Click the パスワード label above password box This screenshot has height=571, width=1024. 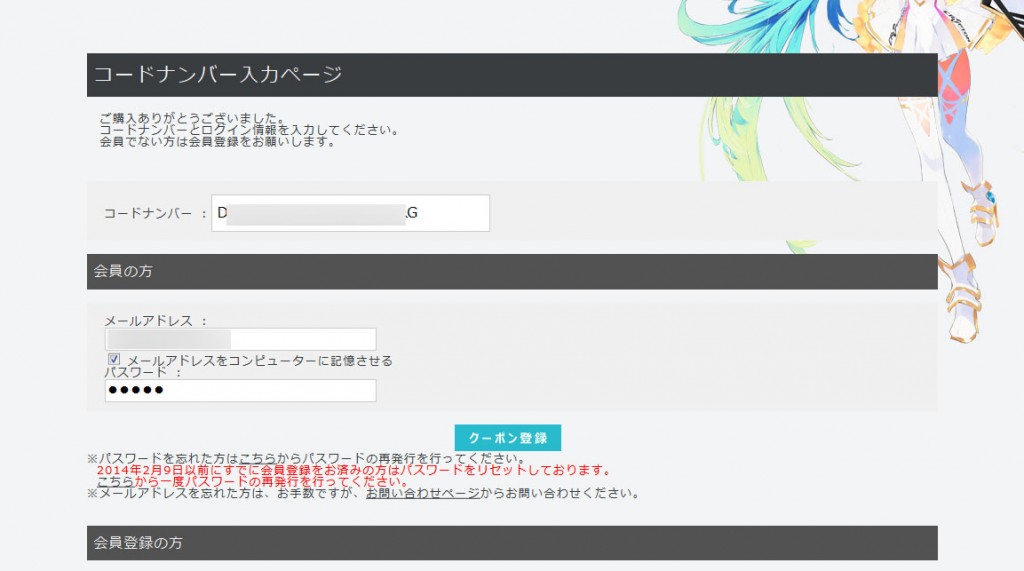[x=135, y=372]
